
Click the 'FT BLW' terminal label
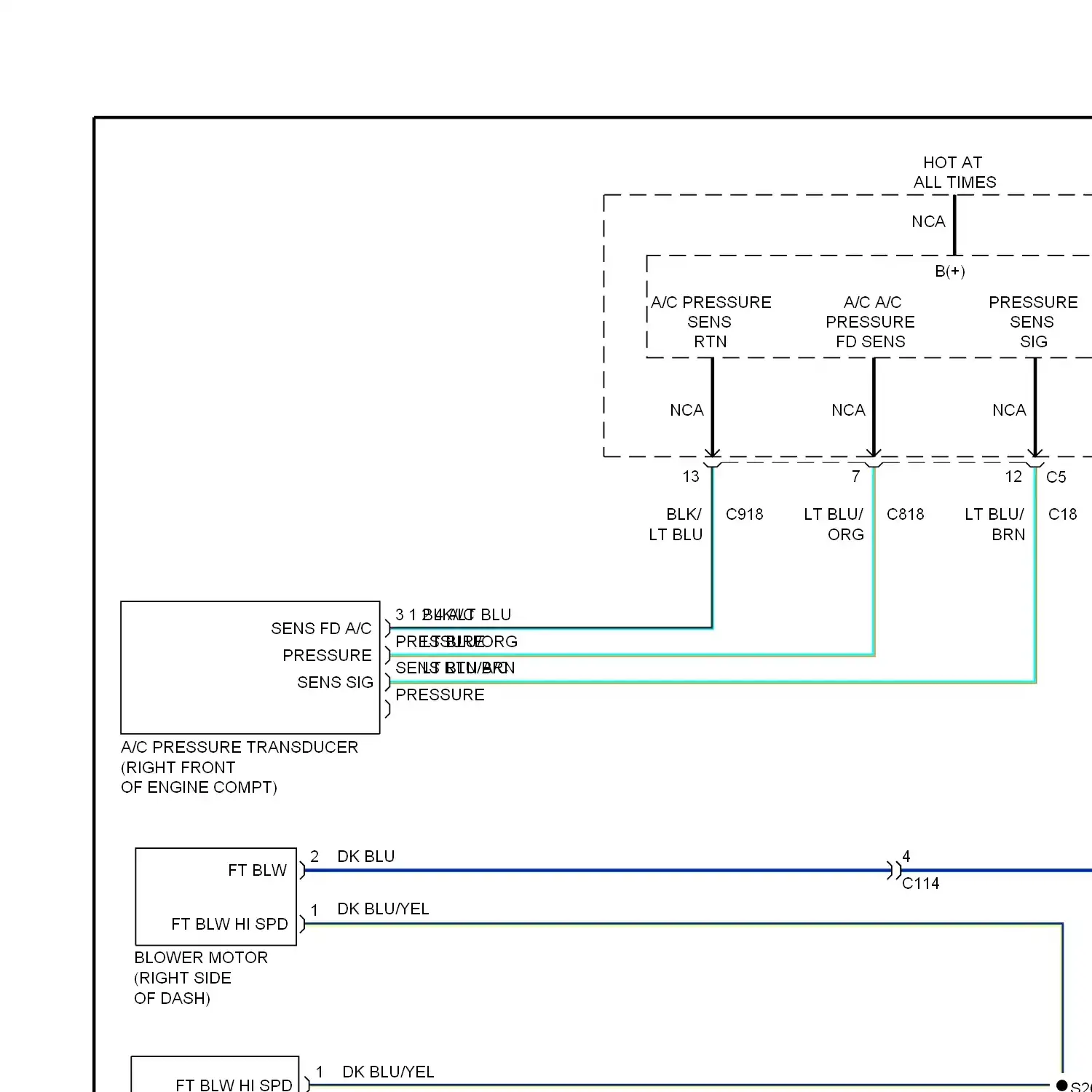click(x=258, y=871)
